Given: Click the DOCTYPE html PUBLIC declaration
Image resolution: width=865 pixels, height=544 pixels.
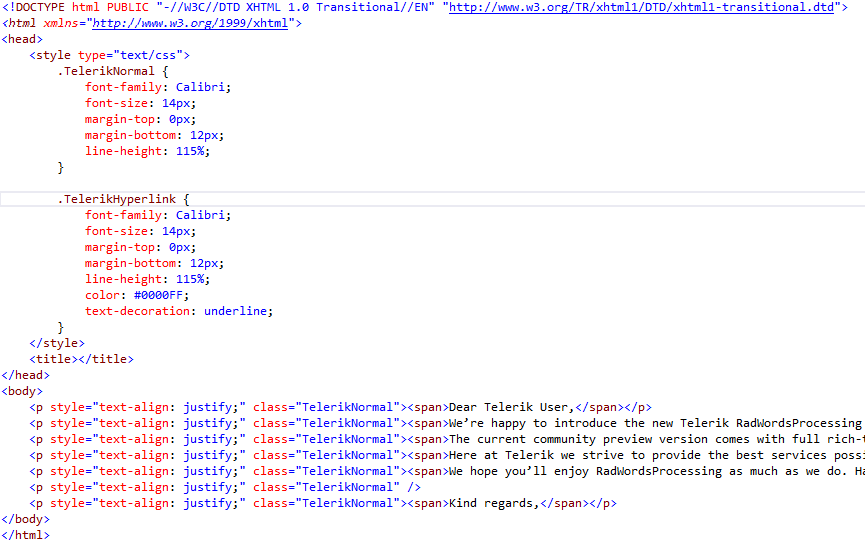Looking at the screenshot, I should pyautogui.click(x=425, y=7).
